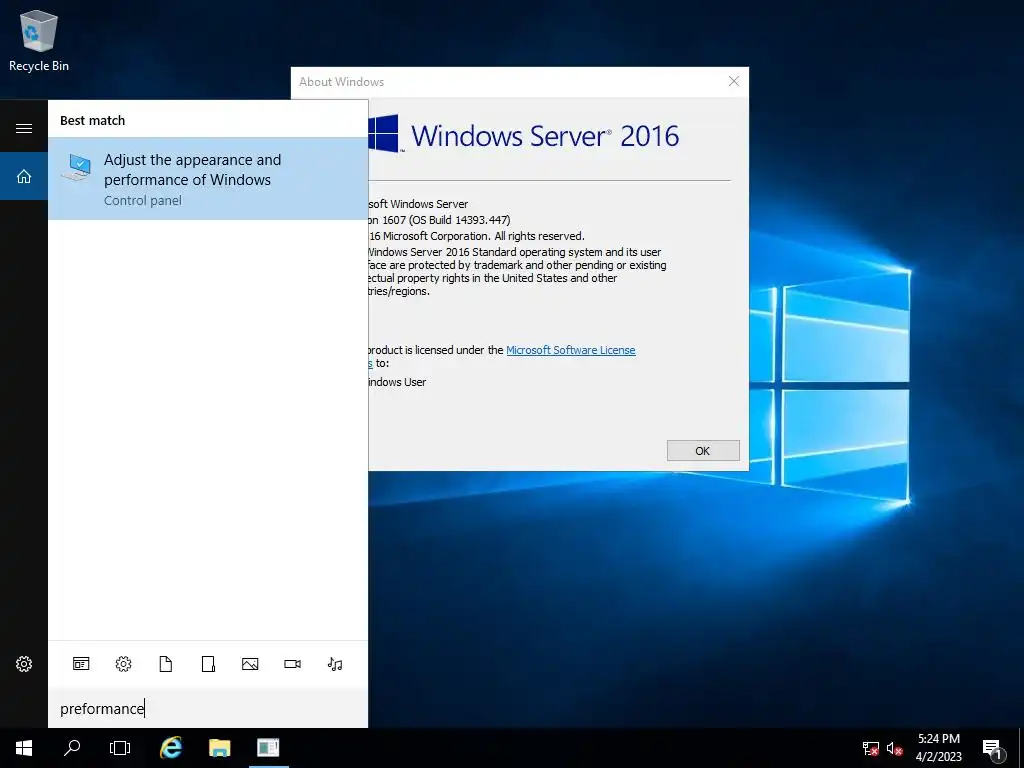
Task: Open the volume tray icon
Action: (894, 748)
